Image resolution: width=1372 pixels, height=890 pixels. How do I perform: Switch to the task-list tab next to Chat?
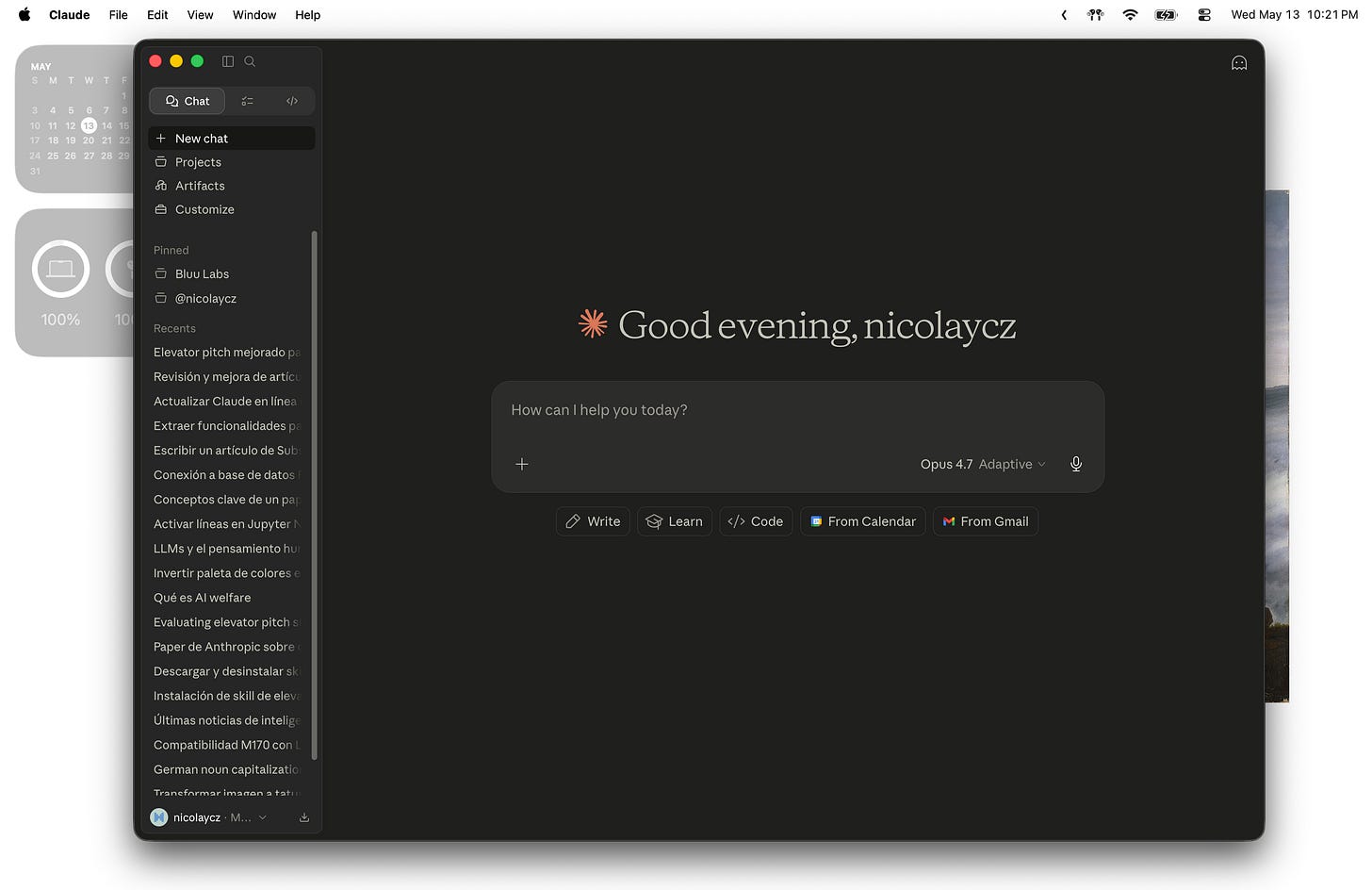click(x=247, y=101)
